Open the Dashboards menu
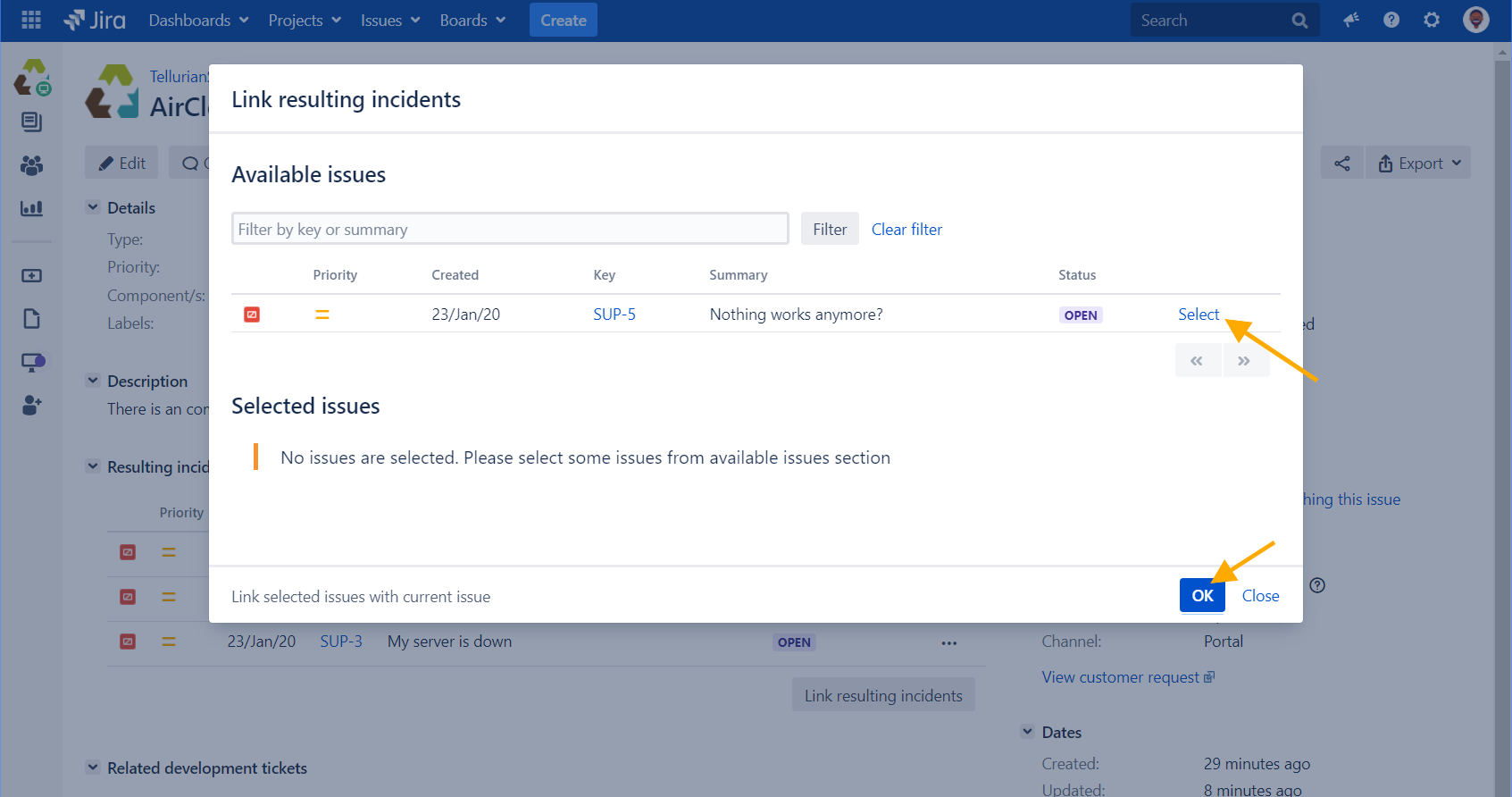This screenshot has height=797, width=1512. 198,20
